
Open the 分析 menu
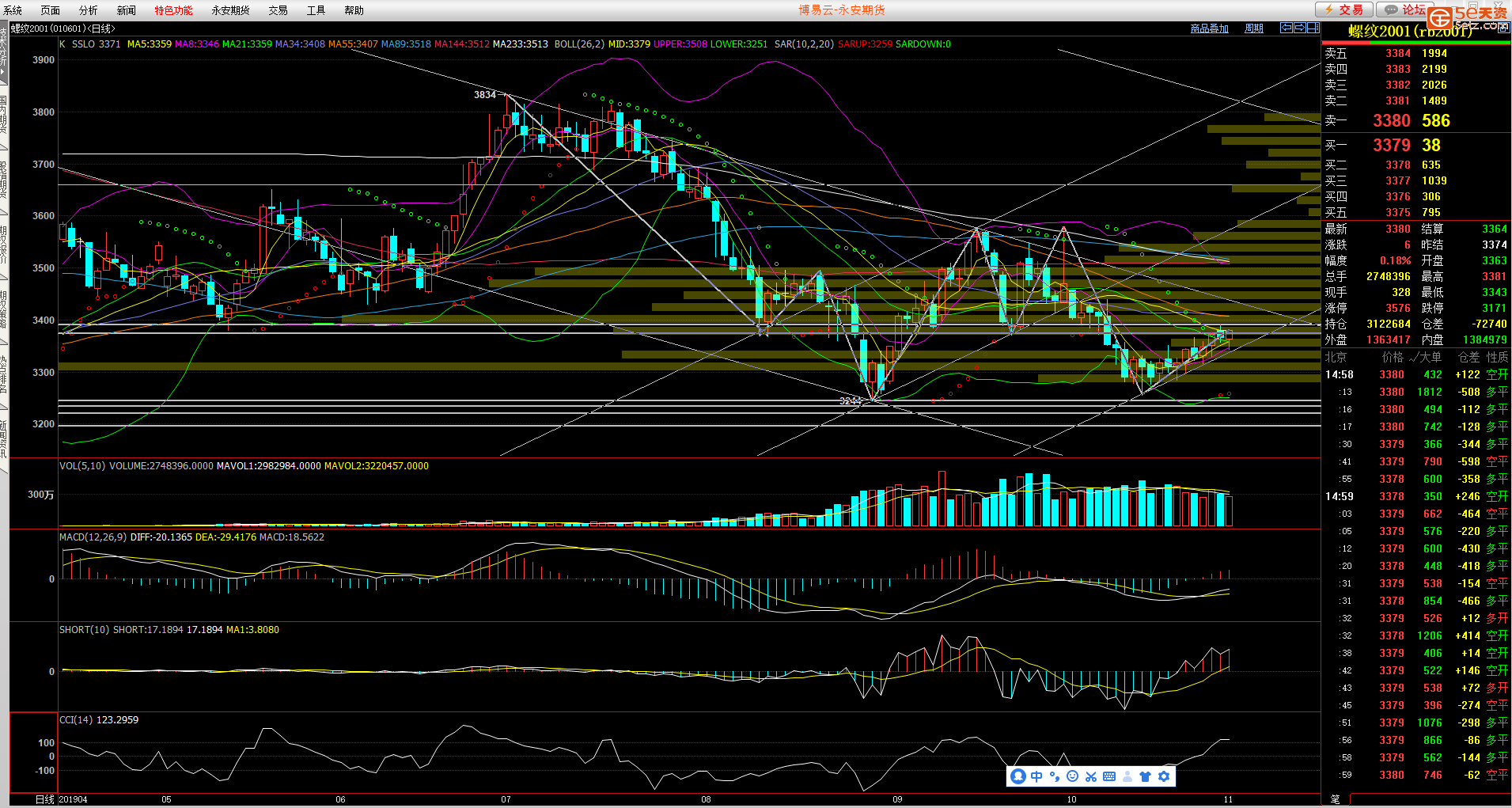click(89, 10)
